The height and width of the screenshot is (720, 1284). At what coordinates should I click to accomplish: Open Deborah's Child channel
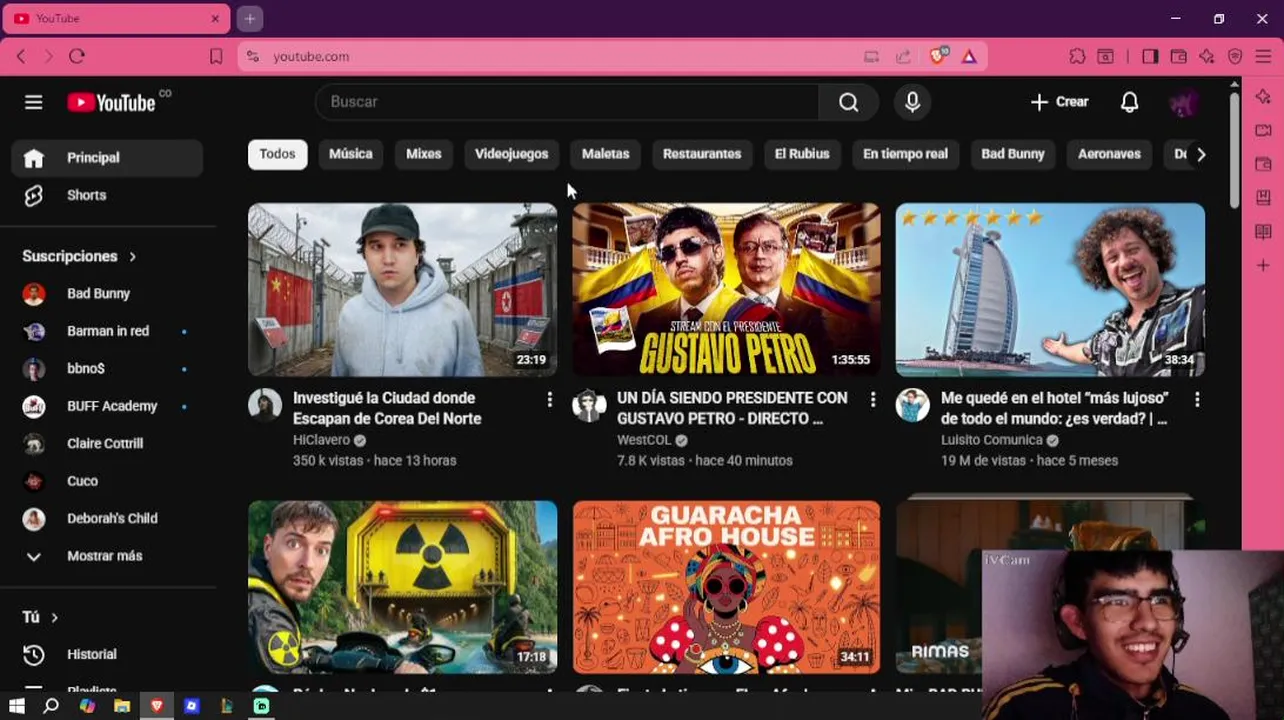(107, 519)
